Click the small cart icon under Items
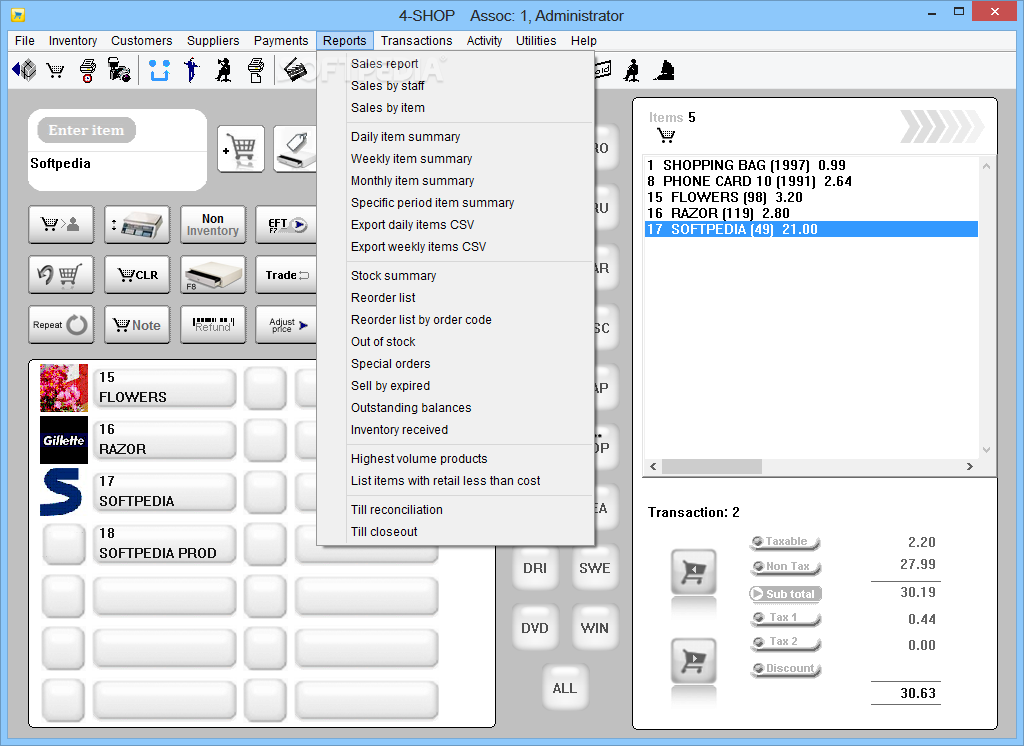Screen dimensions: 1024x746 666,136
